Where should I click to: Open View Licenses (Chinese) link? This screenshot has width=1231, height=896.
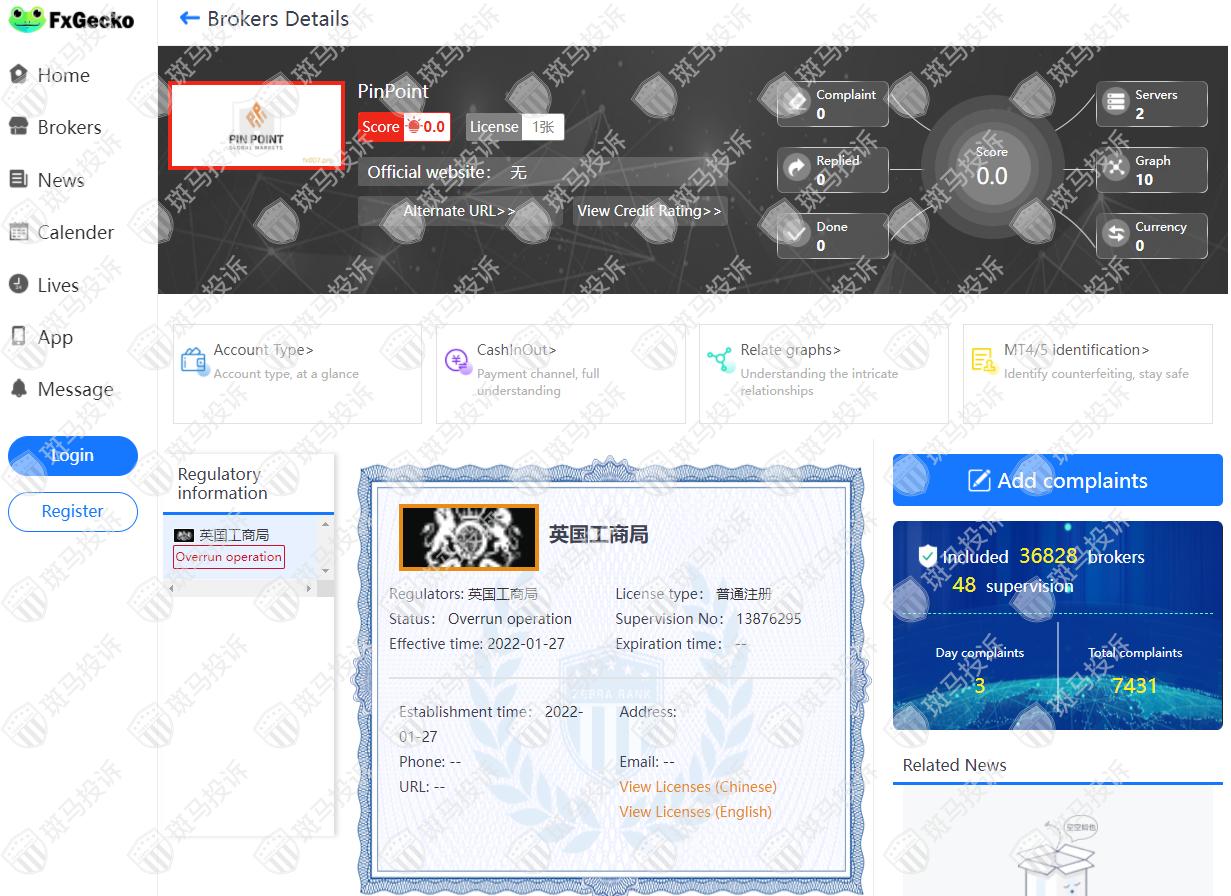(x=697, y=787)
